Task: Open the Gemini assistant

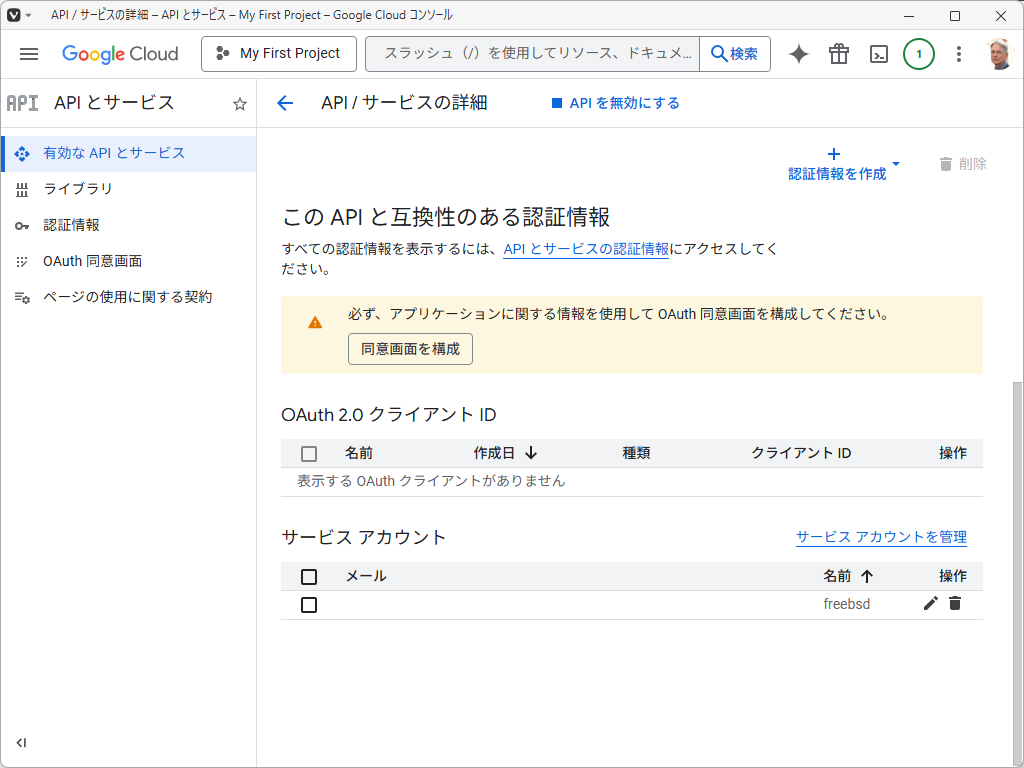Action: click(798, 54)
